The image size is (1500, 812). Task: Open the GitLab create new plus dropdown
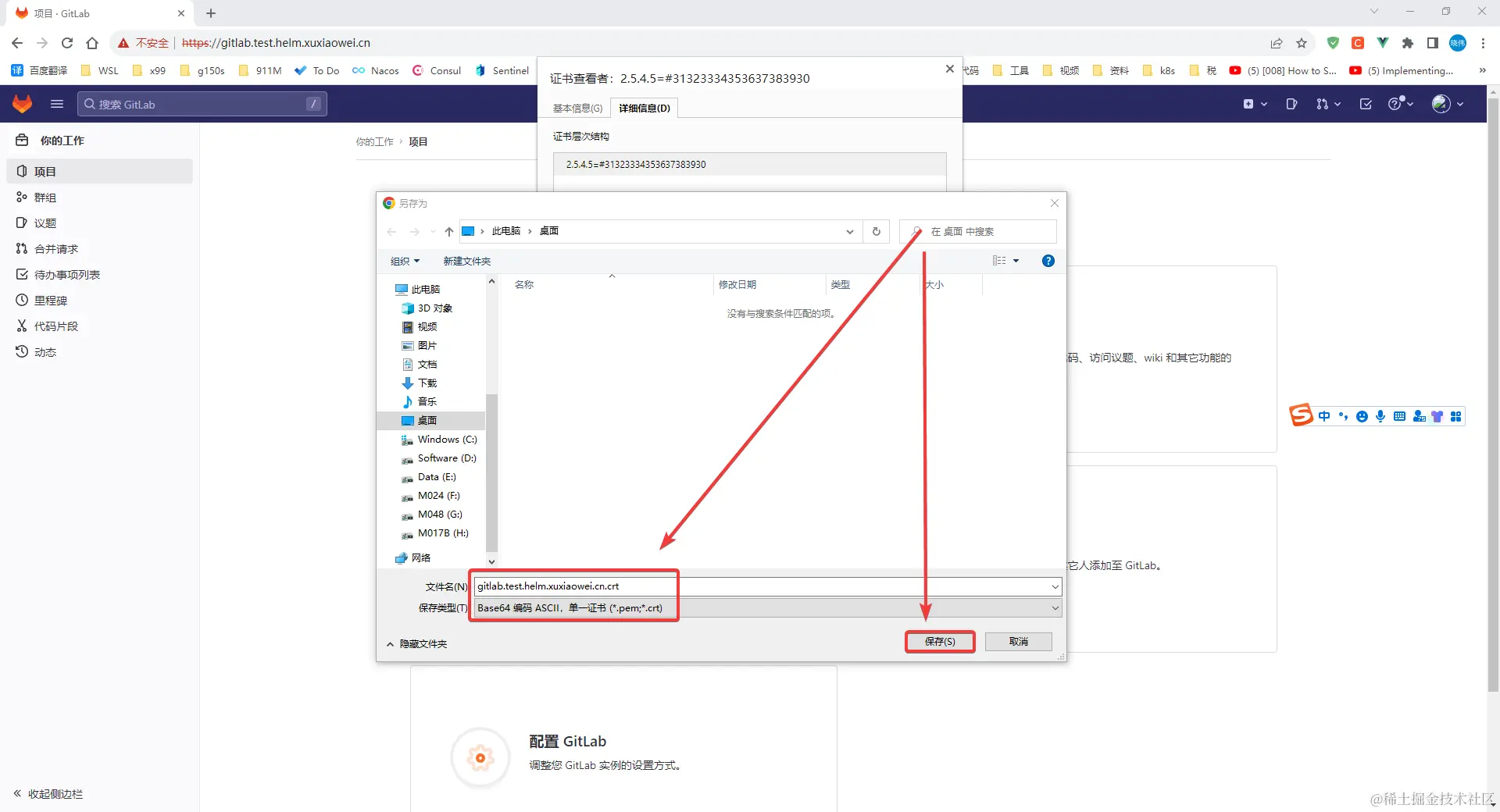point(1255,104)
